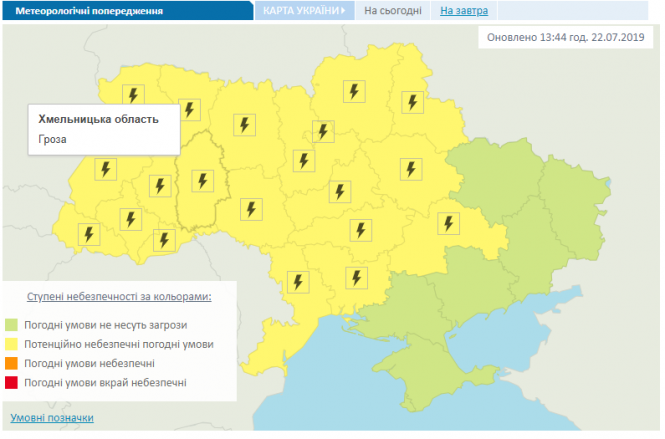This screenshot has width=665, height=439.
Task: Click the thunderstorm icon on Khmelnytskyi oblast
Action: (x=203, y=181)
